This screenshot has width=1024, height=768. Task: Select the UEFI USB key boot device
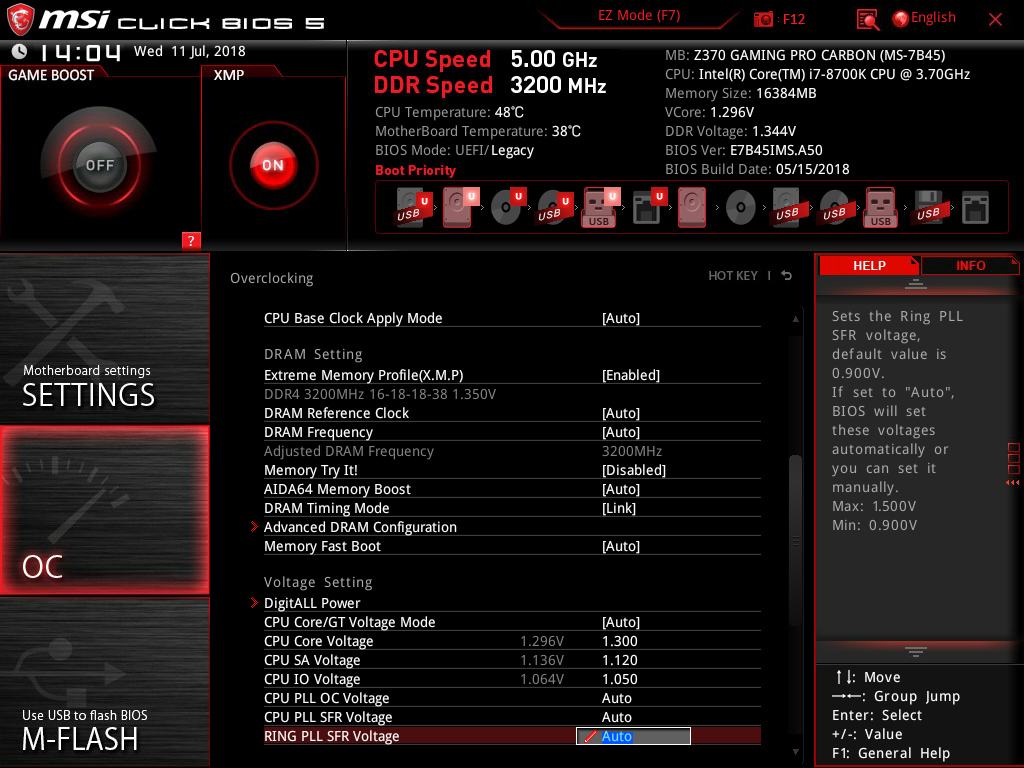point(601,208)
